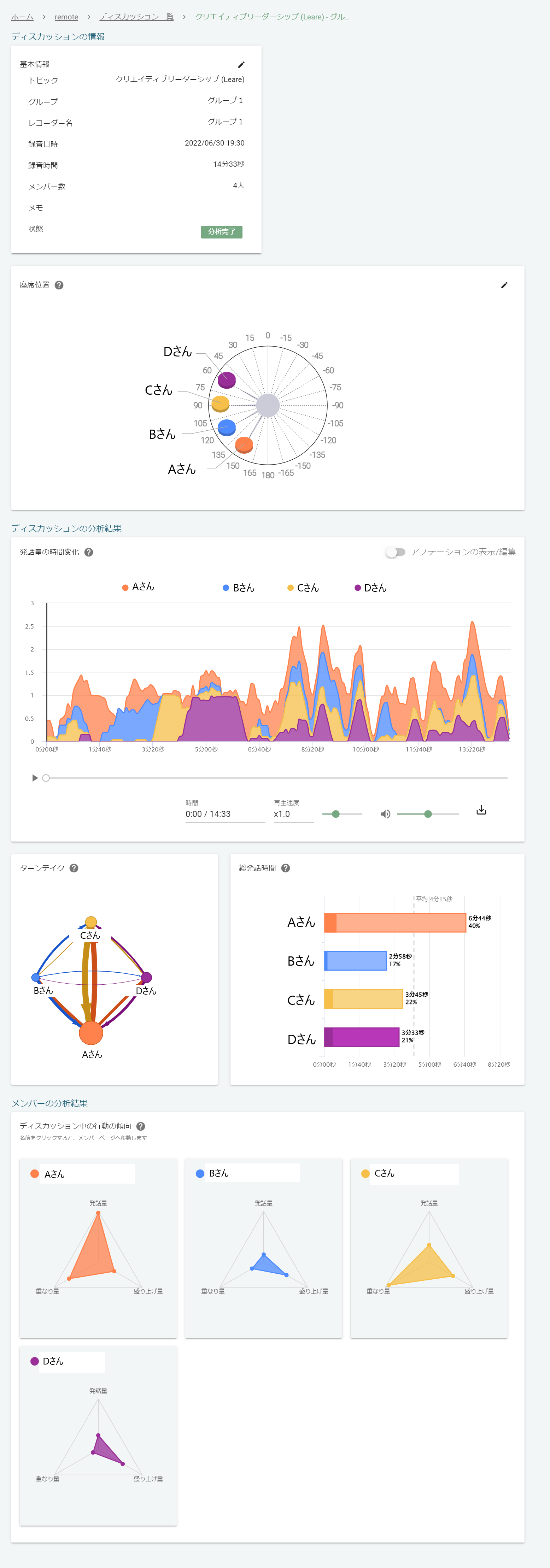Toggle Cさん series in chart legend
The image size is (550, 1568).
pyautogui.click(x=303, y=588)
